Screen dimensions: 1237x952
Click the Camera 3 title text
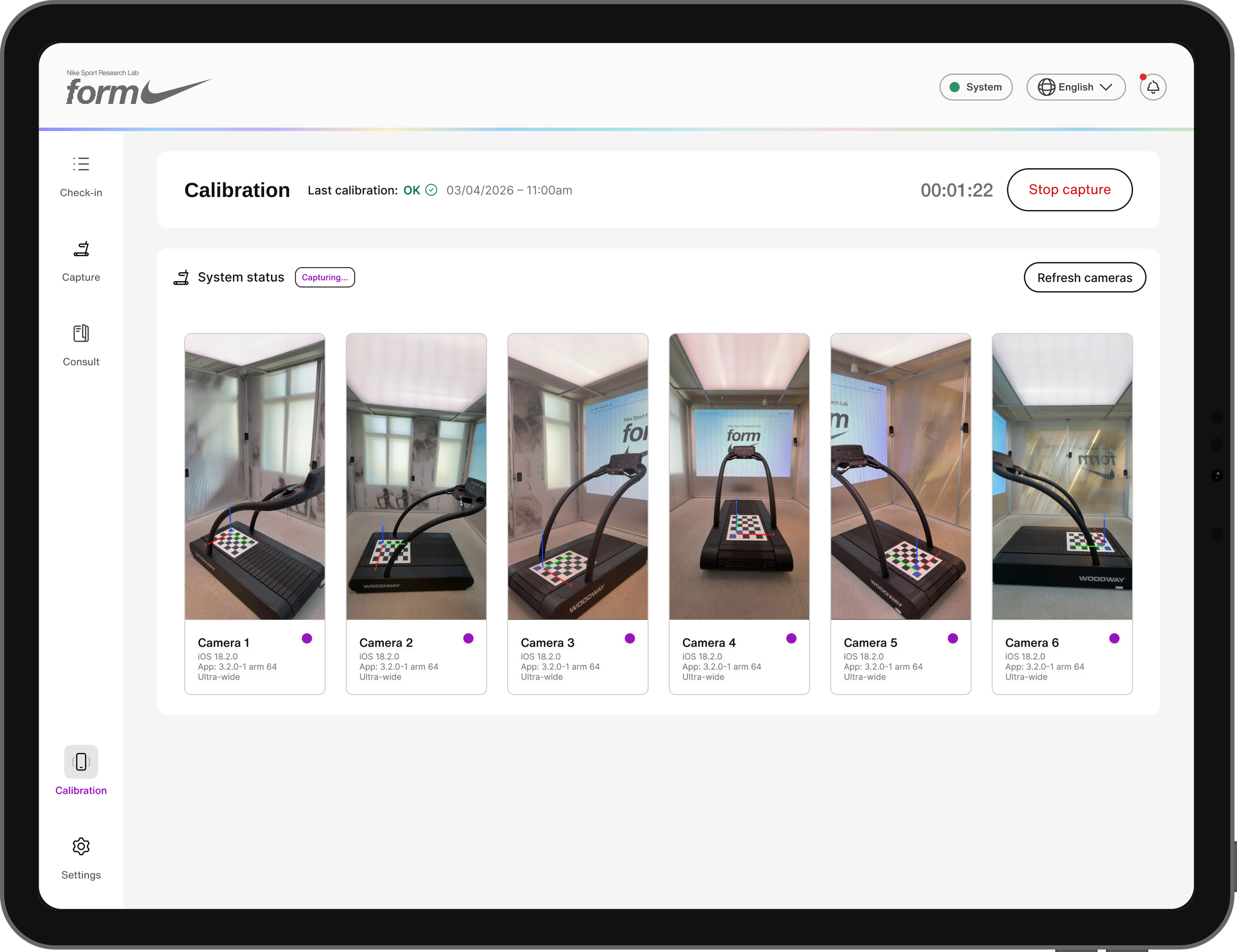(547, 643)
